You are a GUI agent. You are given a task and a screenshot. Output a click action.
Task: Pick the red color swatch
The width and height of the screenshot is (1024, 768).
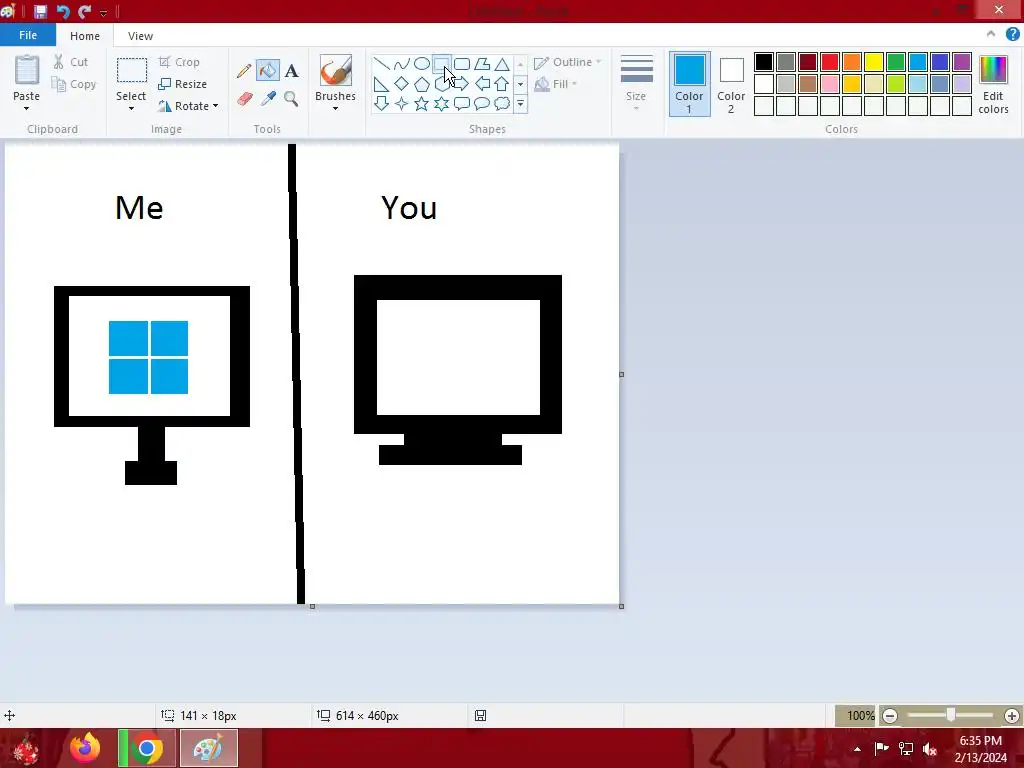coord(829,62)
